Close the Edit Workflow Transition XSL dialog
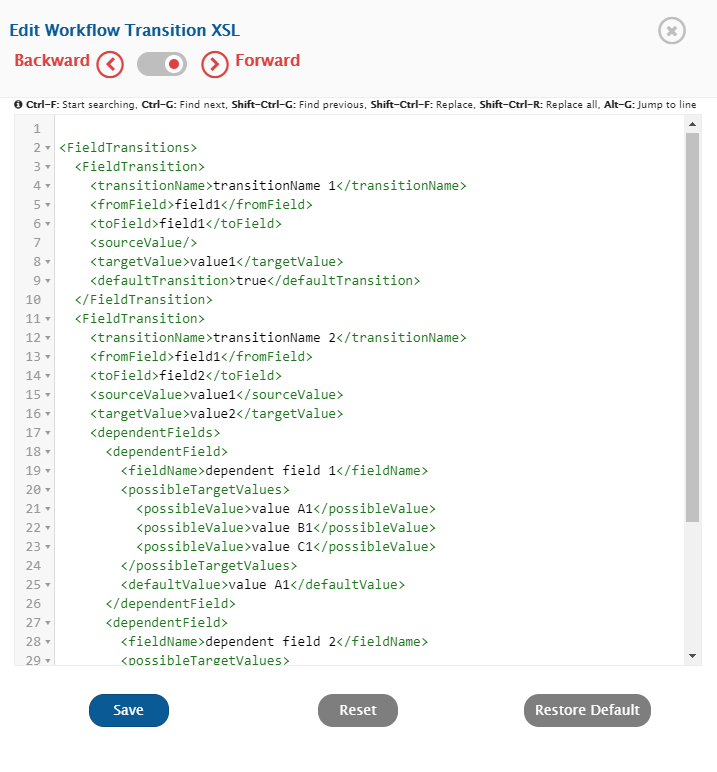The image size is (717, 772). coord(671,31)
